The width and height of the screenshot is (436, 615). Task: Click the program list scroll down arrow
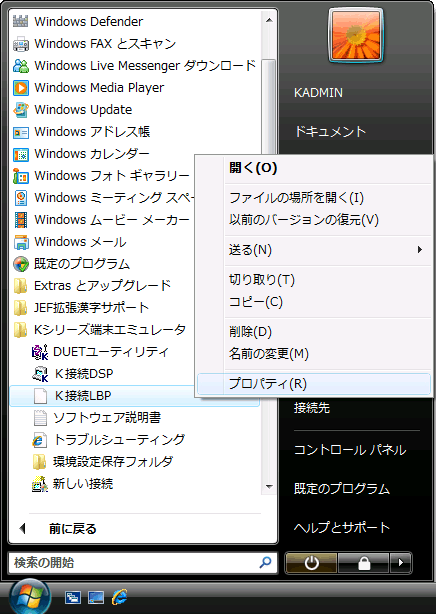(x=269, y=486)
